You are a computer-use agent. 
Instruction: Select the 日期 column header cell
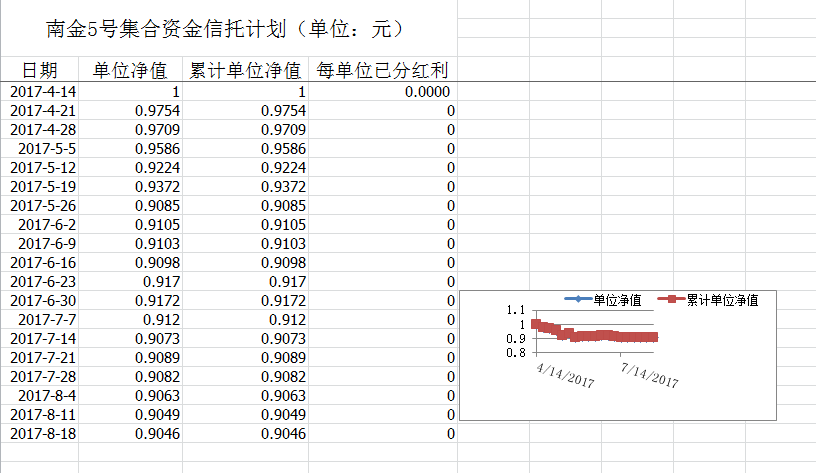pos(40,70)
